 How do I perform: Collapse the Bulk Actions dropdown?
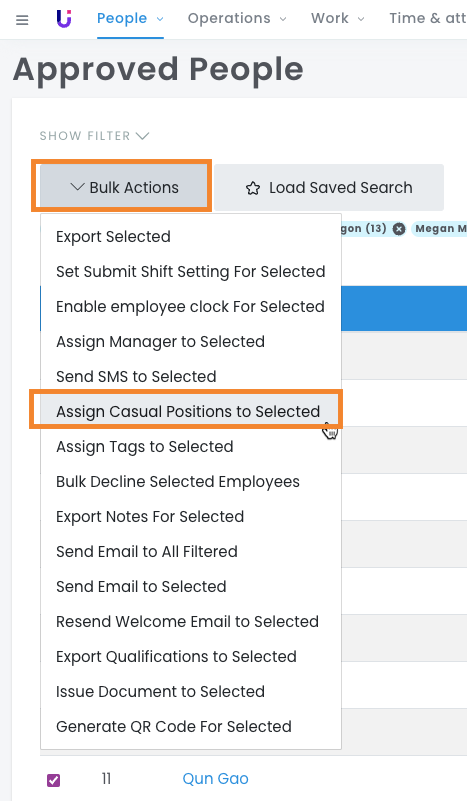(x=124, y=187)
